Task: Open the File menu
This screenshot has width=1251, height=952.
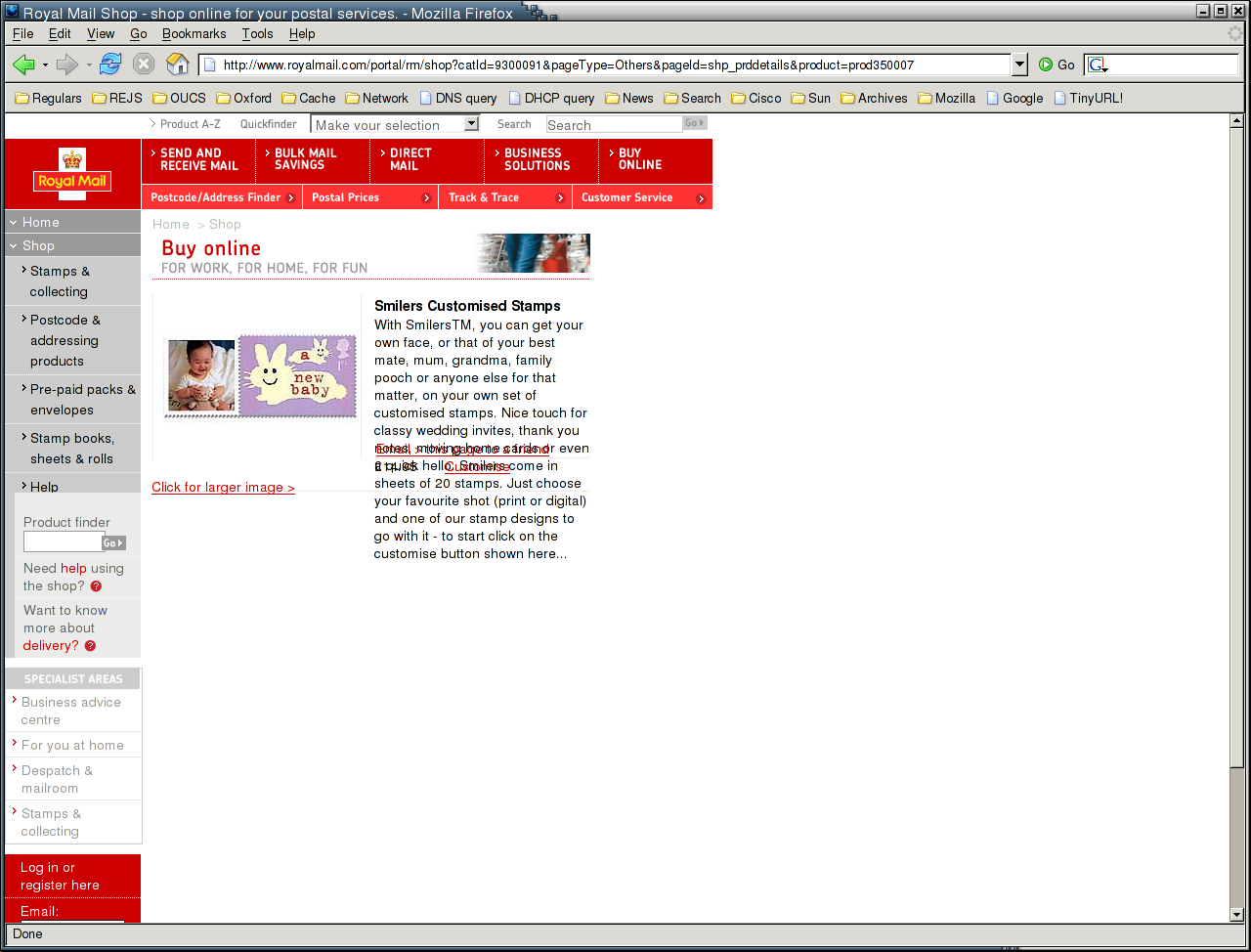Action: coord(22,33)
